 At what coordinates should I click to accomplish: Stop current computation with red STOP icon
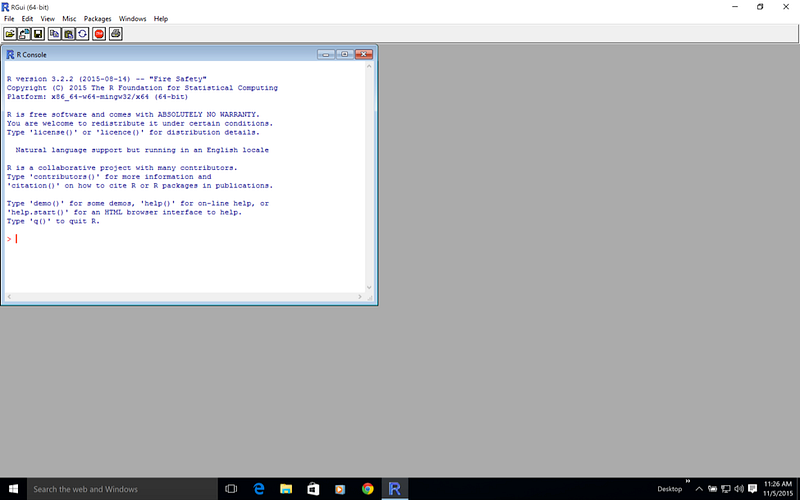coord(99,34)
